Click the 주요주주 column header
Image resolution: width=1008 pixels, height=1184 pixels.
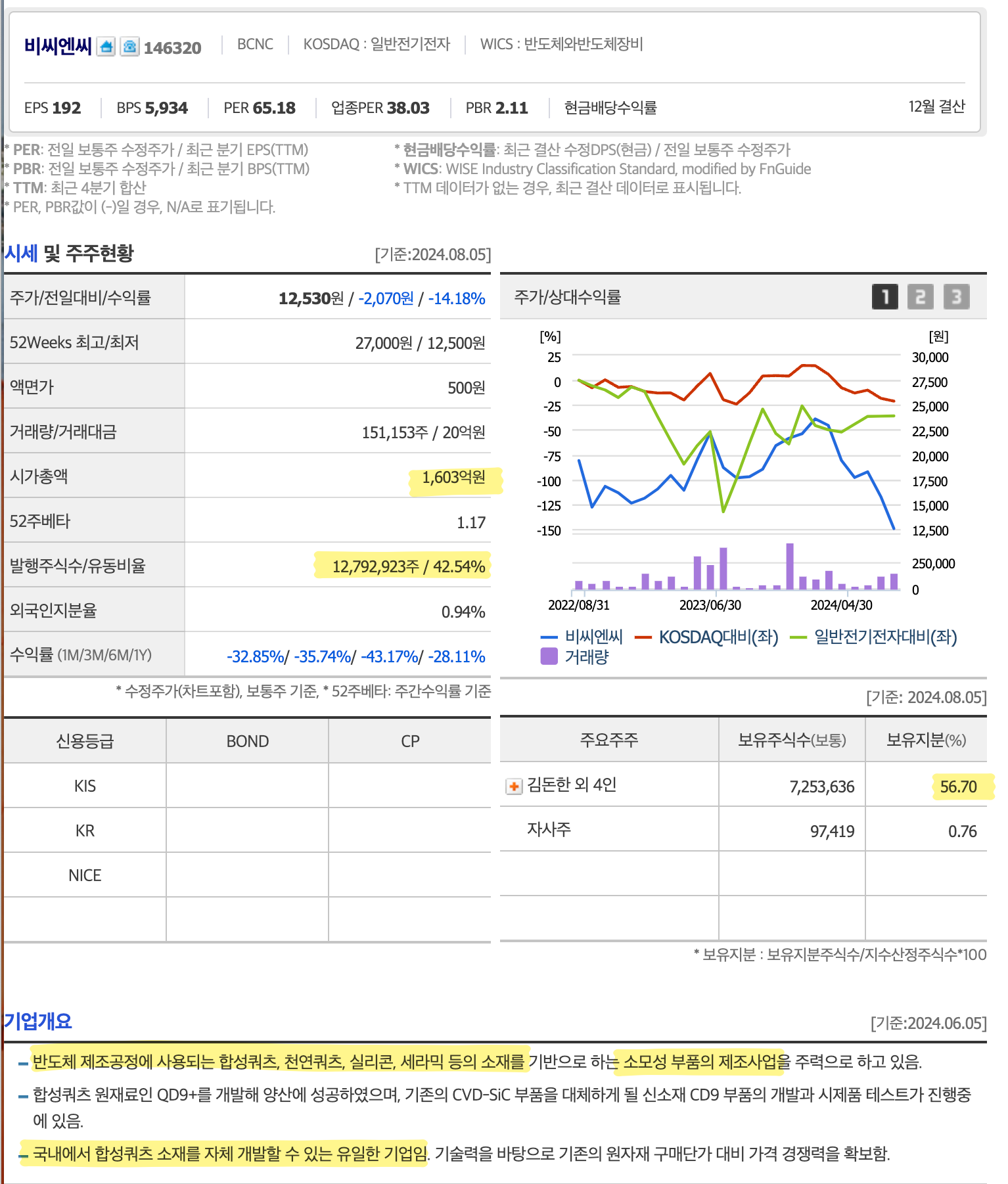click(609, 740)
